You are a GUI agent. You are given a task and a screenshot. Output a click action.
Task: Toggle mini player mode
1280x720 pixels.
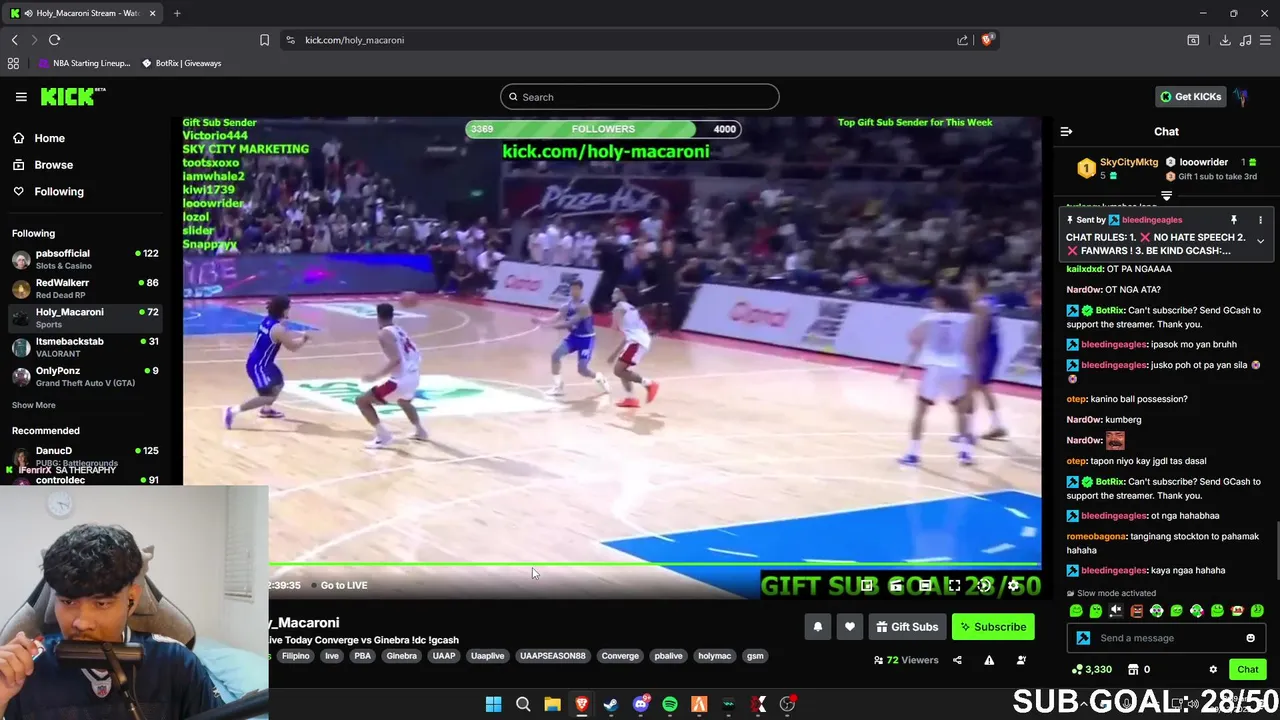pyautogui.click(x=867, y=585)
